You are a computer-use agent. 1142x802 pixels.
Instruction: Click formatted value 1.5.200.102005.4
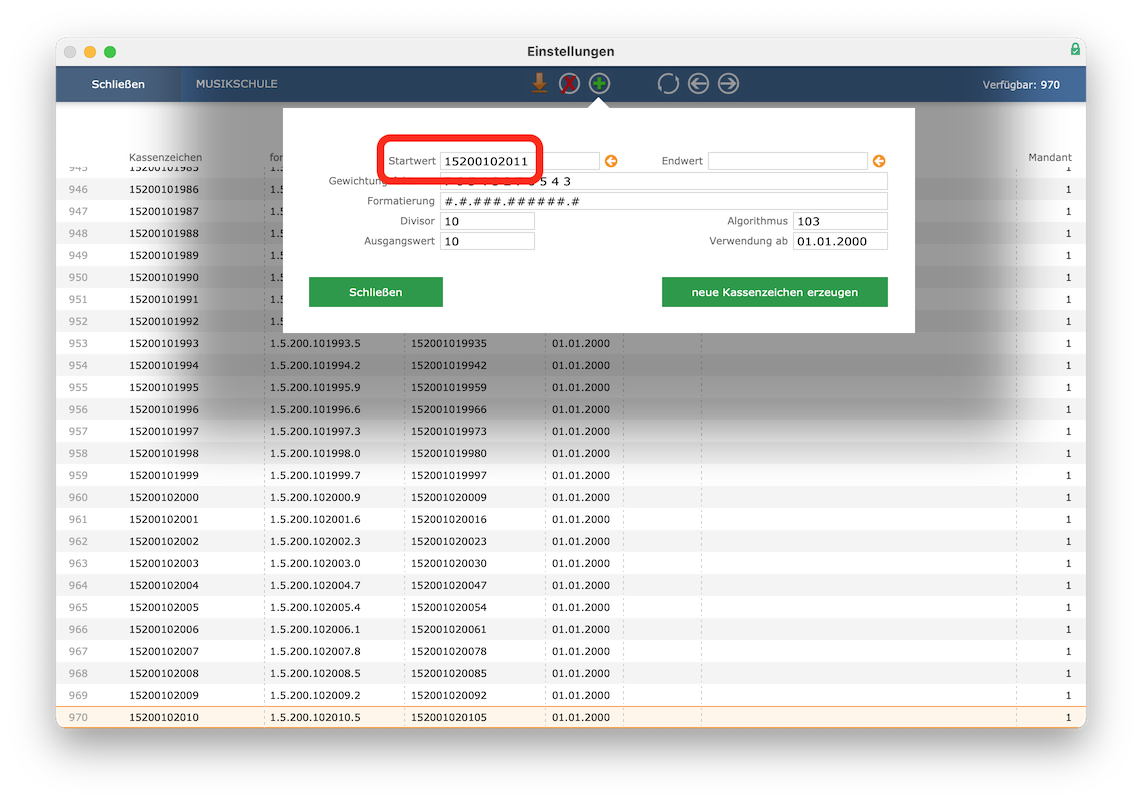315,608
